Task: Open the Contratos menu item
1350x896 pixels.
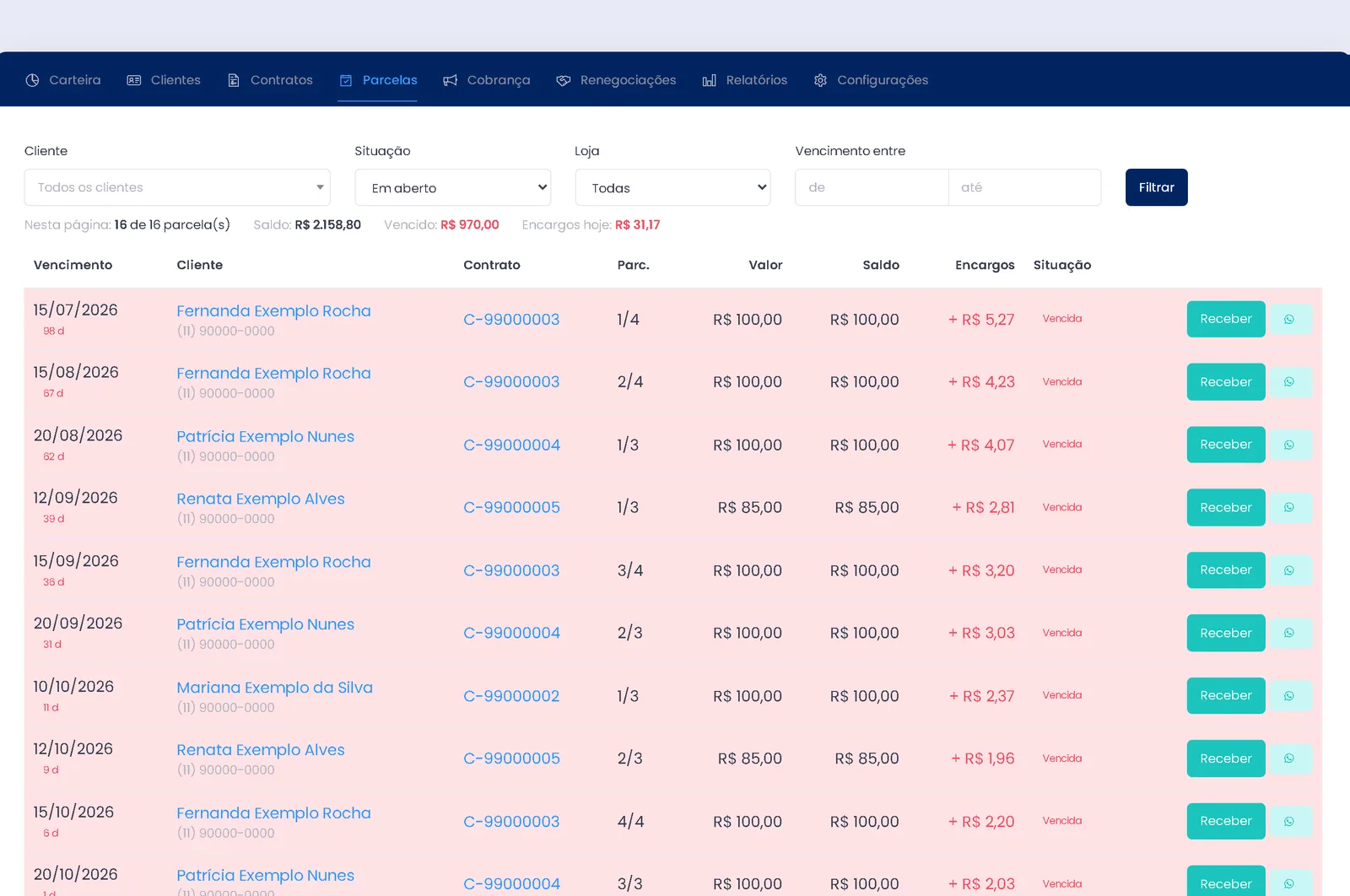Action: 270,80
